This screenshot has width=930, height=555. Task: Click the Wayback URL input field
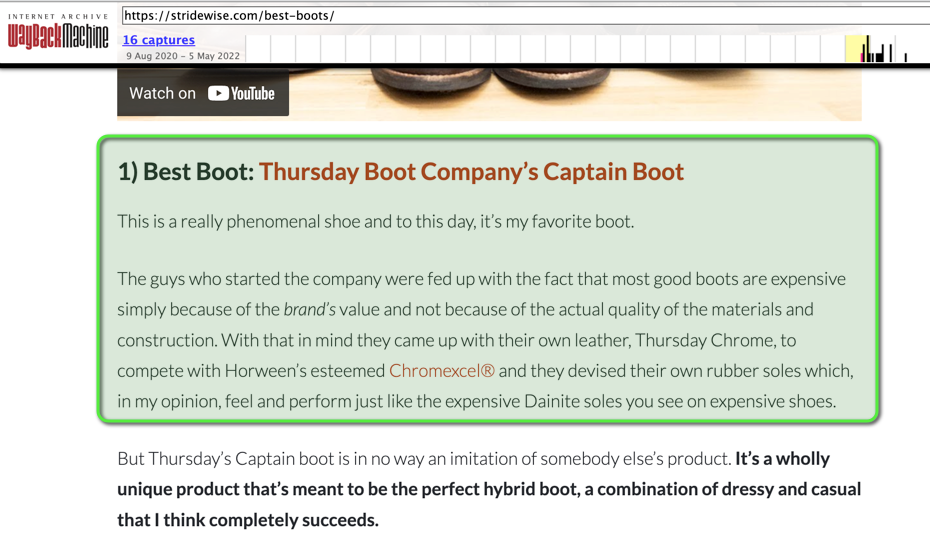coord(525,15)
